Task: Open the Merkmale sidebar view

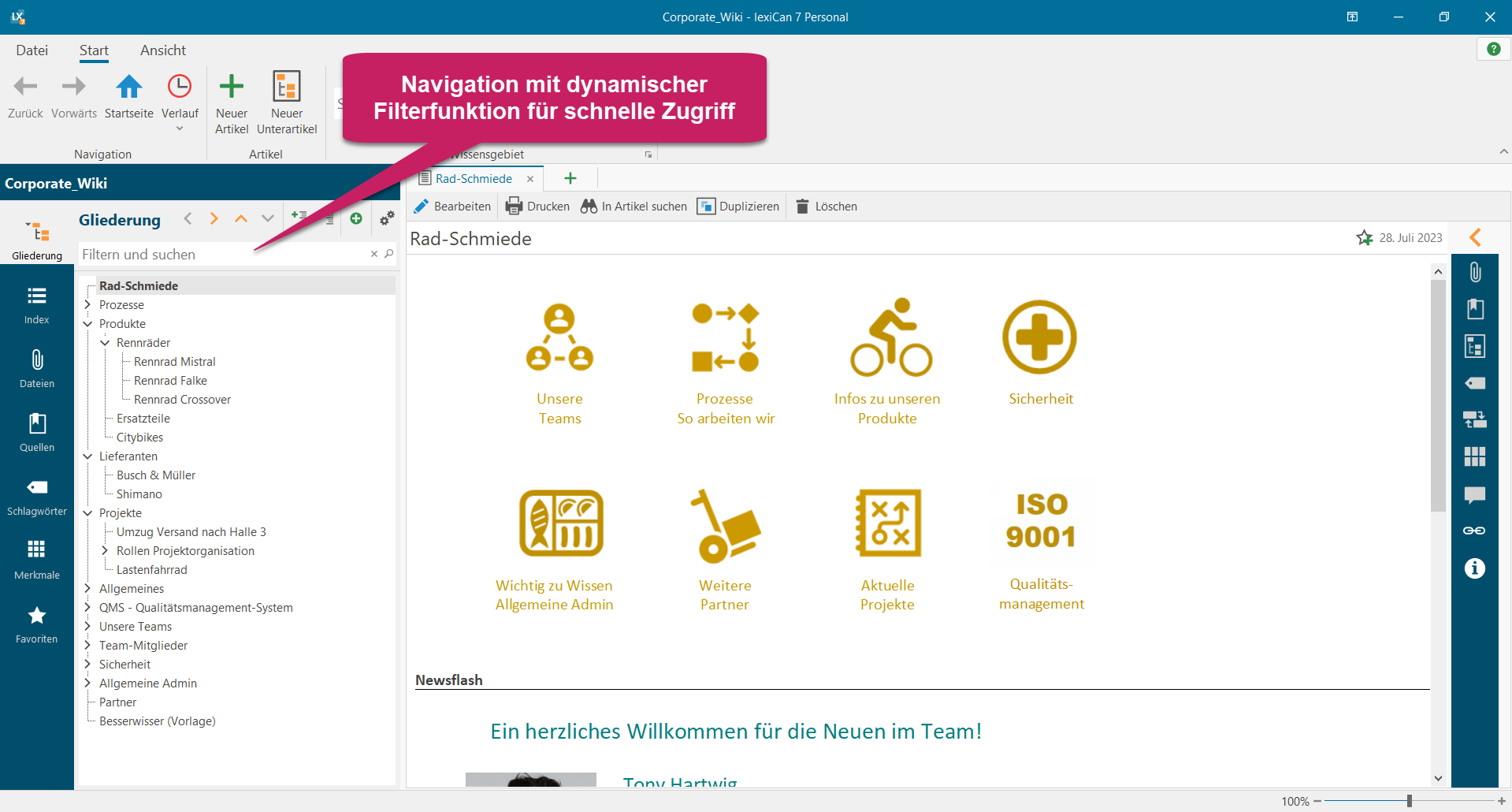Action: pos(37,560)
